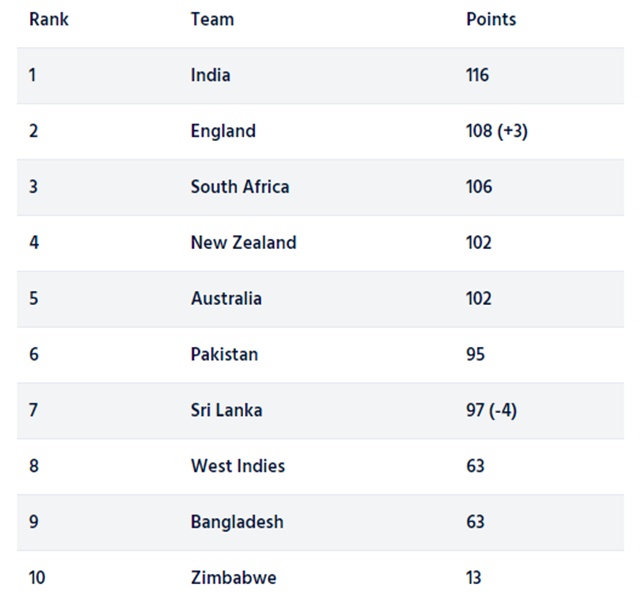
Task: Click the Points column header
Action: 491,19
